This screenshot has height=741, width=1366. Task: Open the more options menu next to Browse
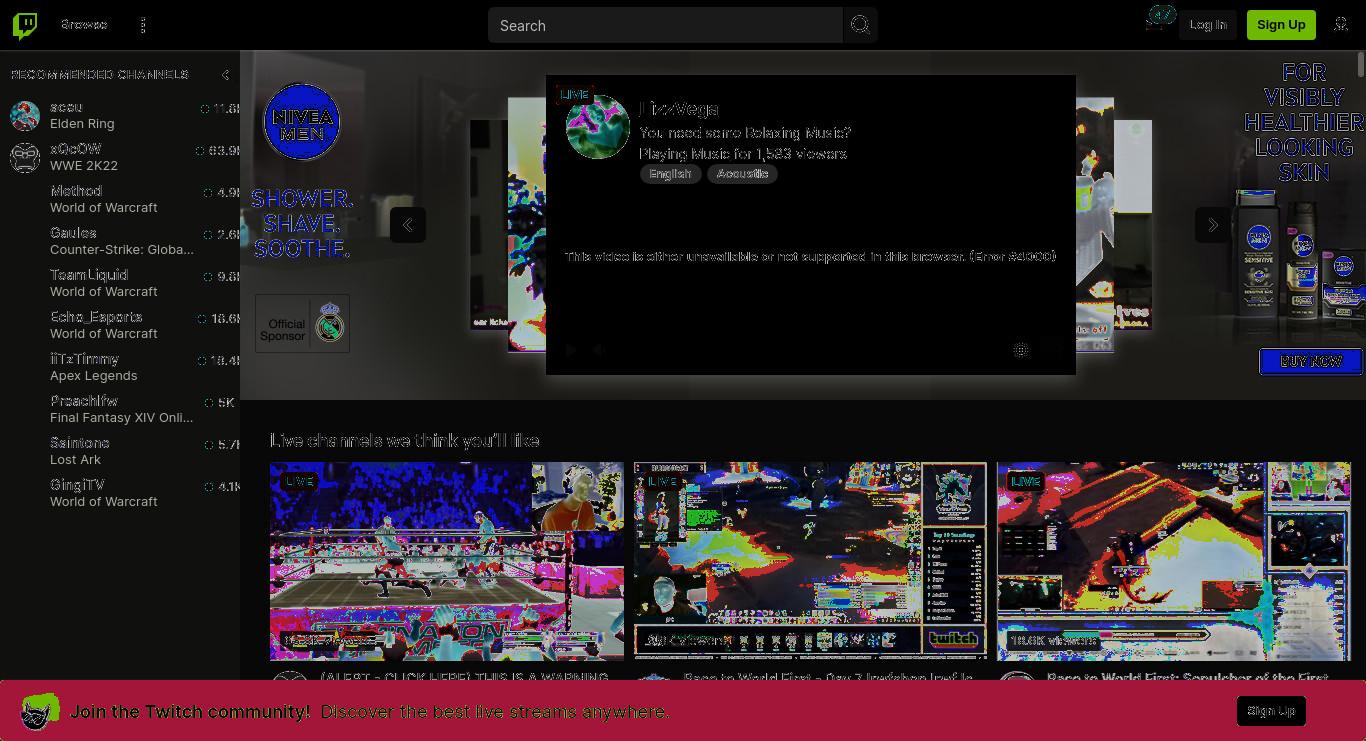click(143, 25)
